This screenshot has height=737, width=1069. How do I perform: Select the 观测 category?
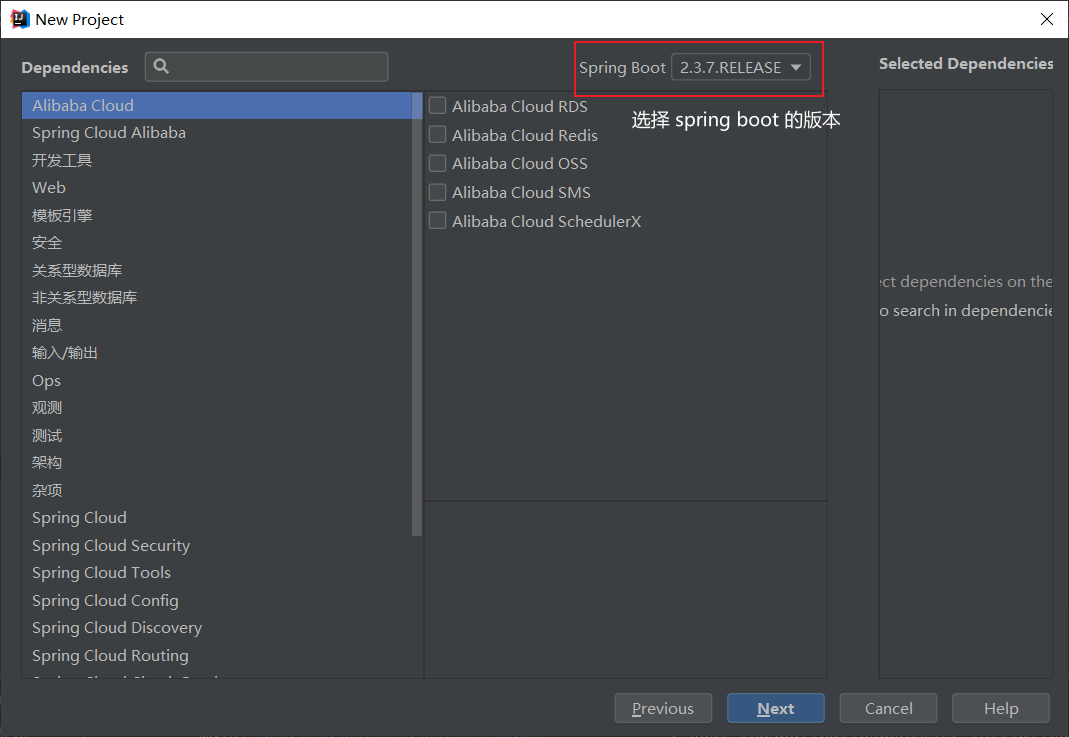pos(217,408)
